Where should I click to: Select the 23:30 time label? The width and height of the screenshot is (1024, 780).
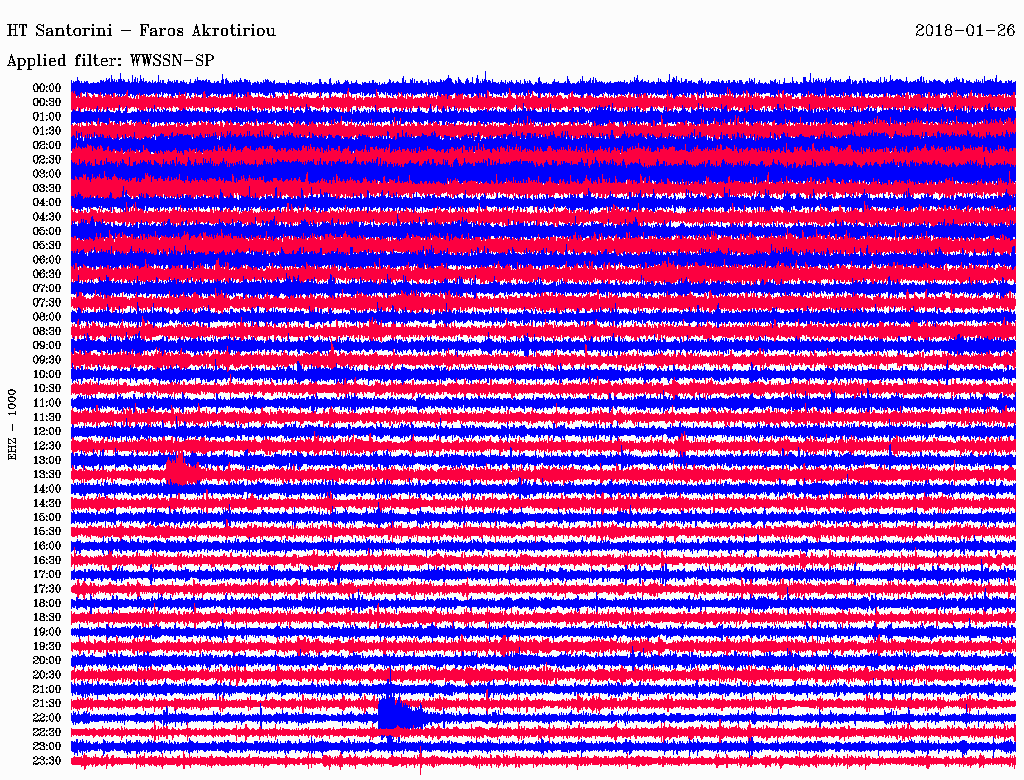[x=47, y=761]
